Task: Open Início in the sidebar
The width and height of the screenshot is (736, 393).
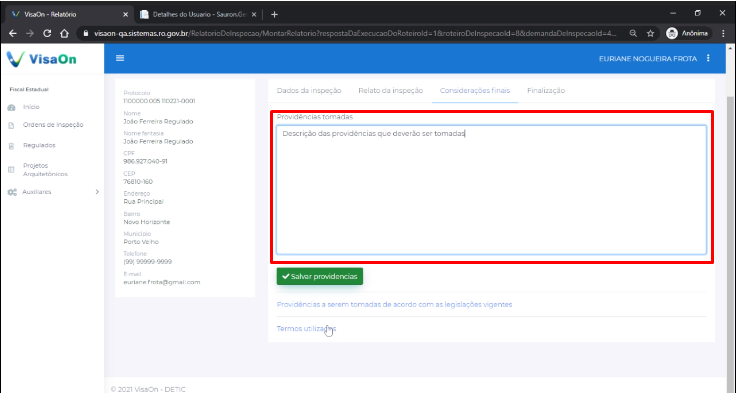Action: pos(31,107)
